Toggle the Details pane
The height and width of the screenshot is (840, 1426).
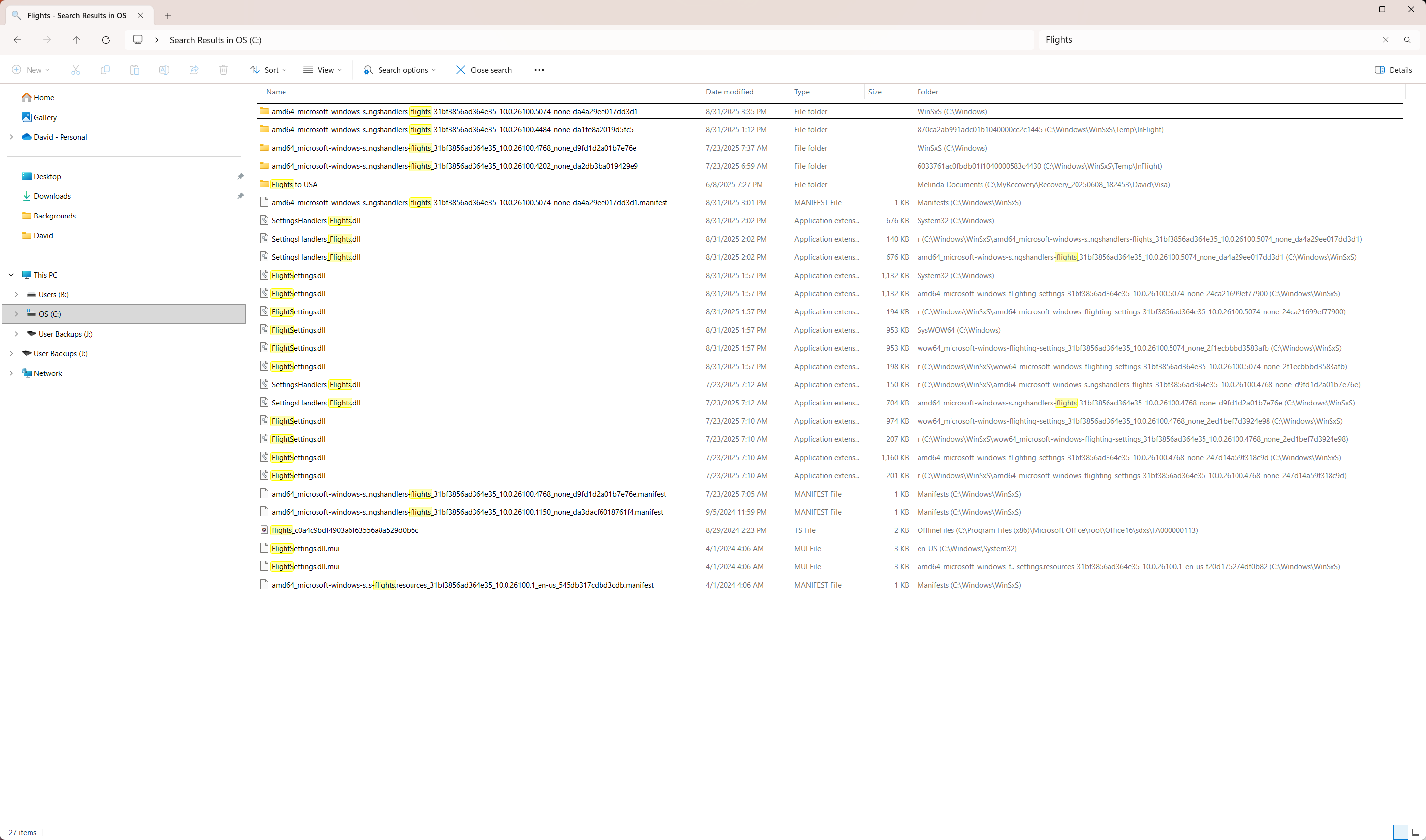pos(1393,70)
